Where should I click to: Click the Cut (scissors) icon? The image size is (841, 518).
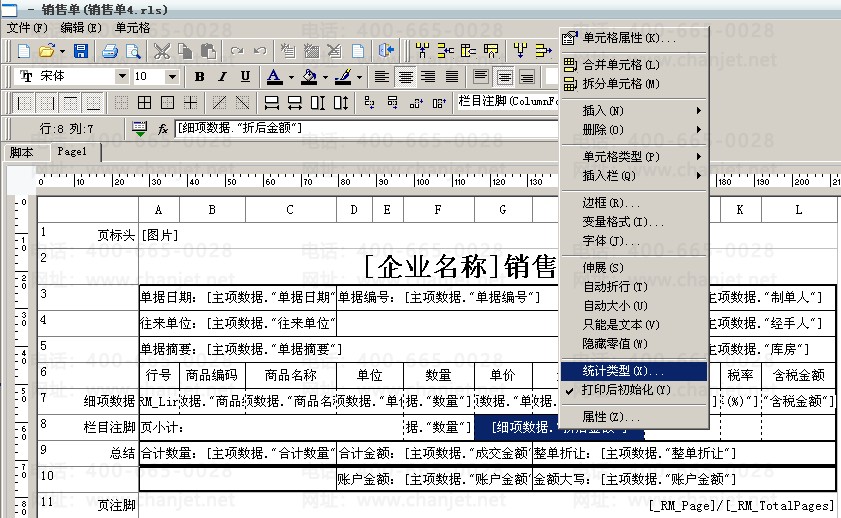point(163,50)
